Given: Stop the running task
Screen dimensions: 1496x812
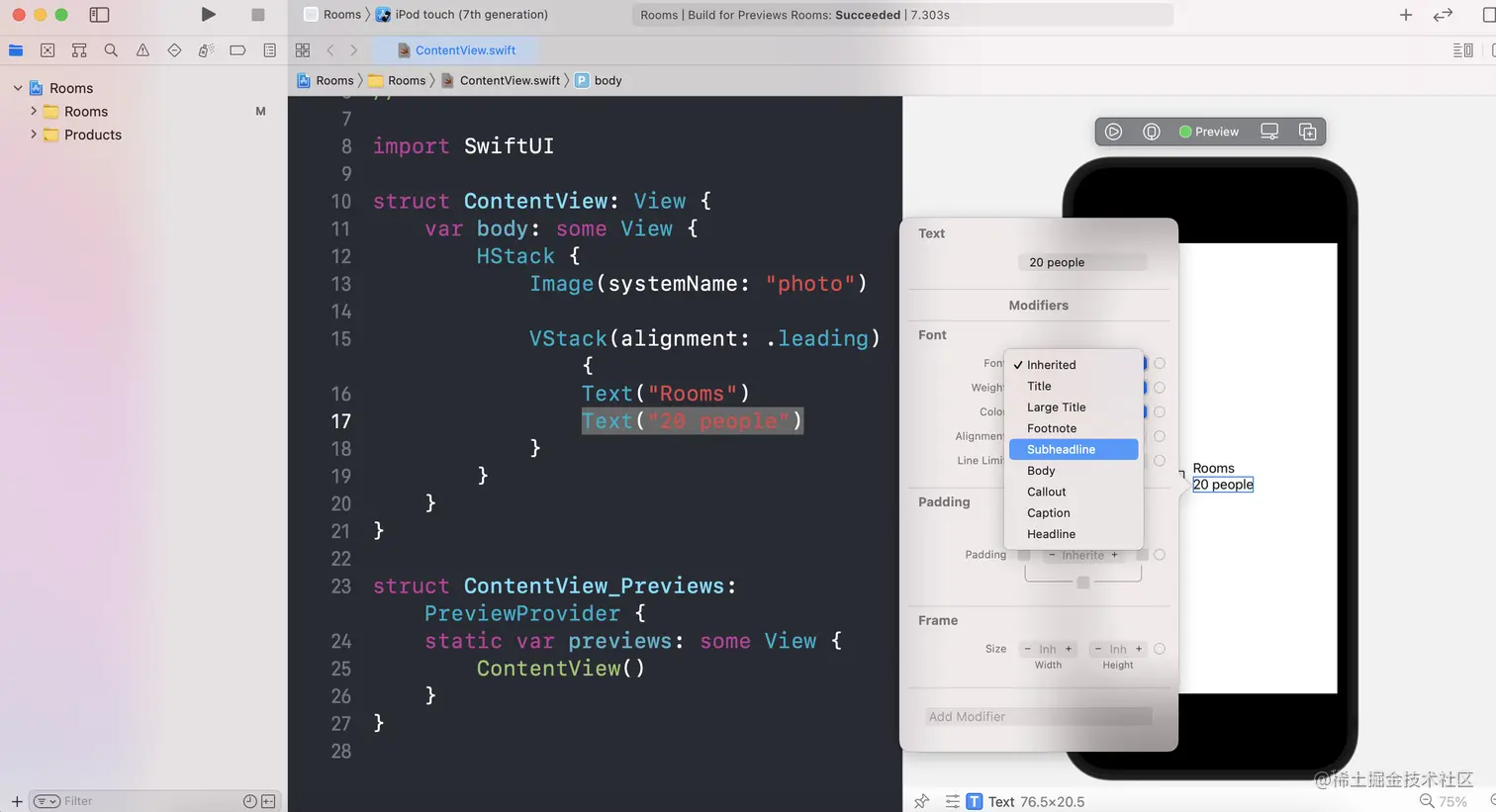Looking at the screenshot, I should (258, 15).
